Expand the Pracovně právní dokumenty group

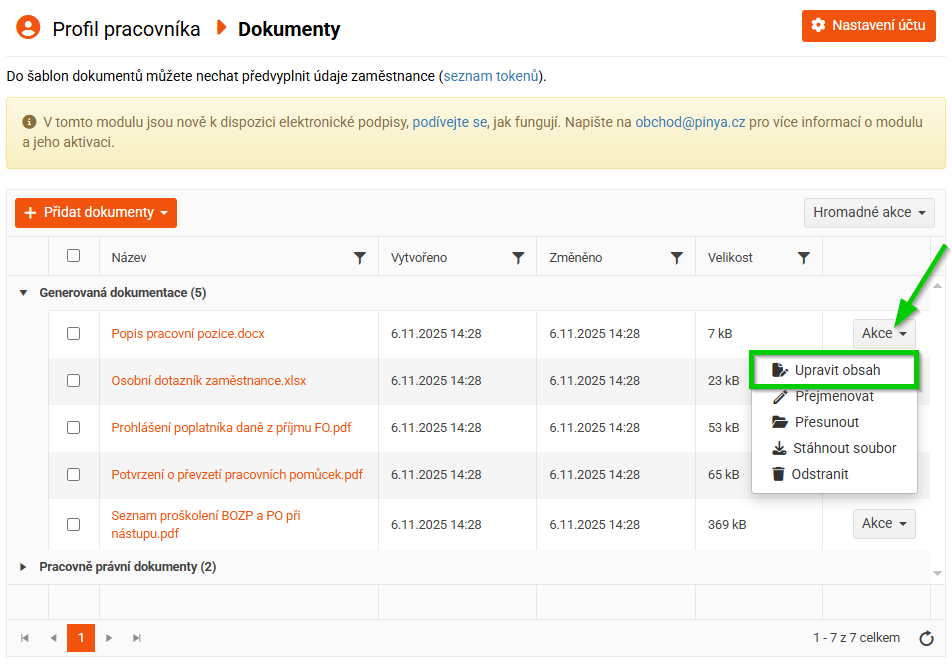point(24,567)
